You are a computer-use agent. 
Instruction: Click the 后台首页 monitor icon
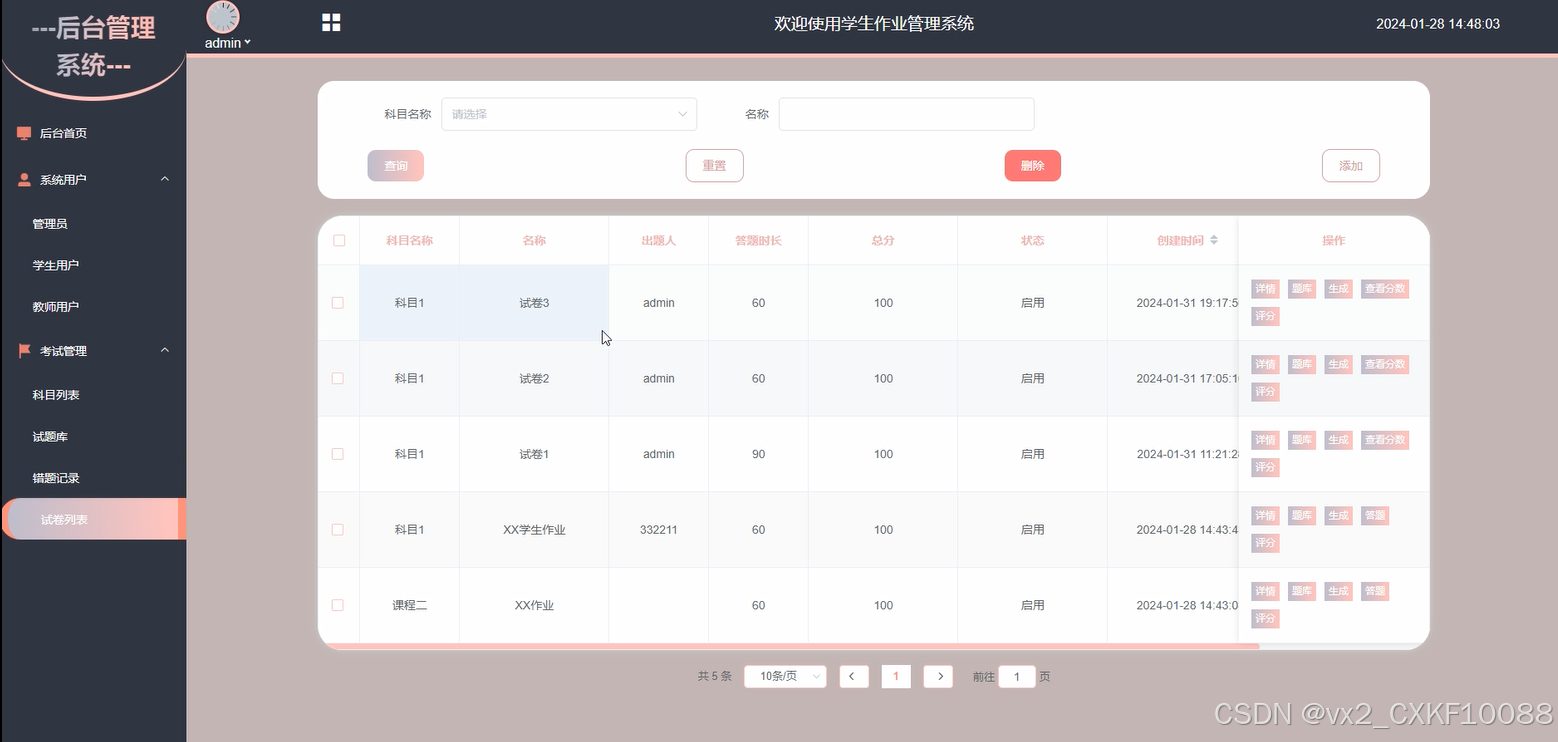(24, 133)
